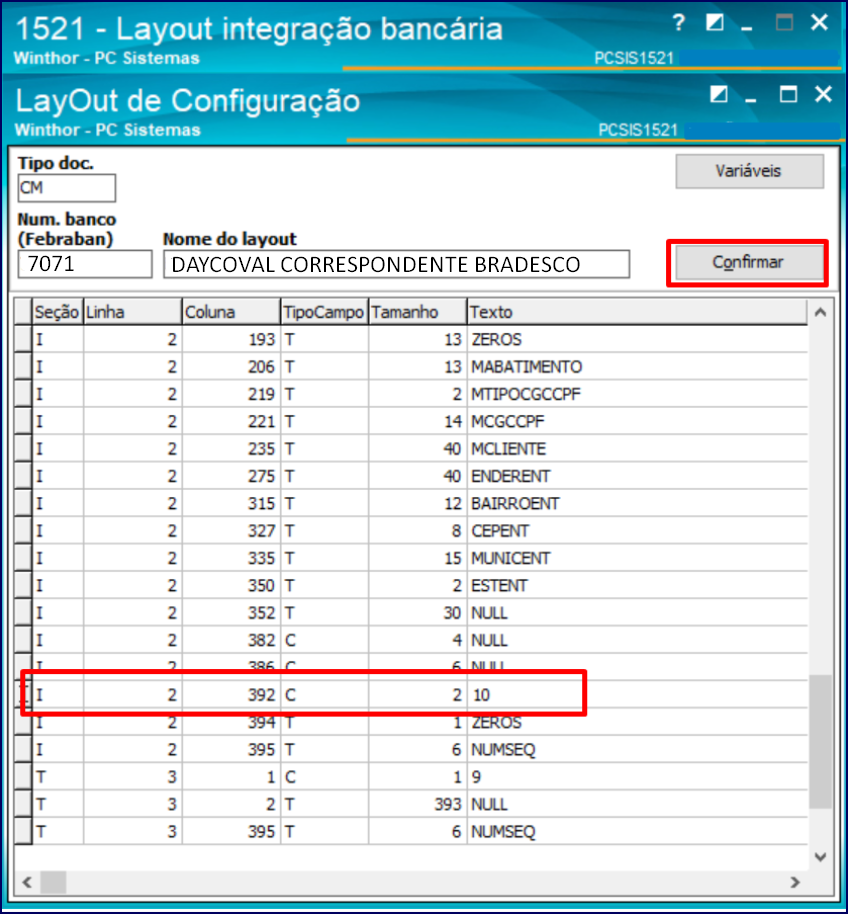Image resolution: width=848 pixels, height=914 pixels.
Task: Close the 1521 Layout integração bancária window
Action: (819, 23)
